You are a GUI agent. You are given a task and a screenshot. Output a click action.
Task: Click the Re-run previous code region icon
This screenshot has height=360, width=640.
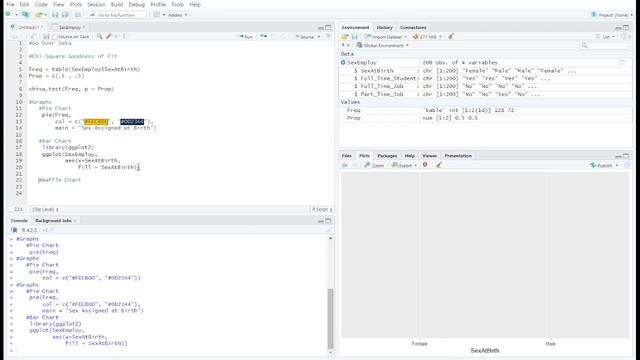263,36
